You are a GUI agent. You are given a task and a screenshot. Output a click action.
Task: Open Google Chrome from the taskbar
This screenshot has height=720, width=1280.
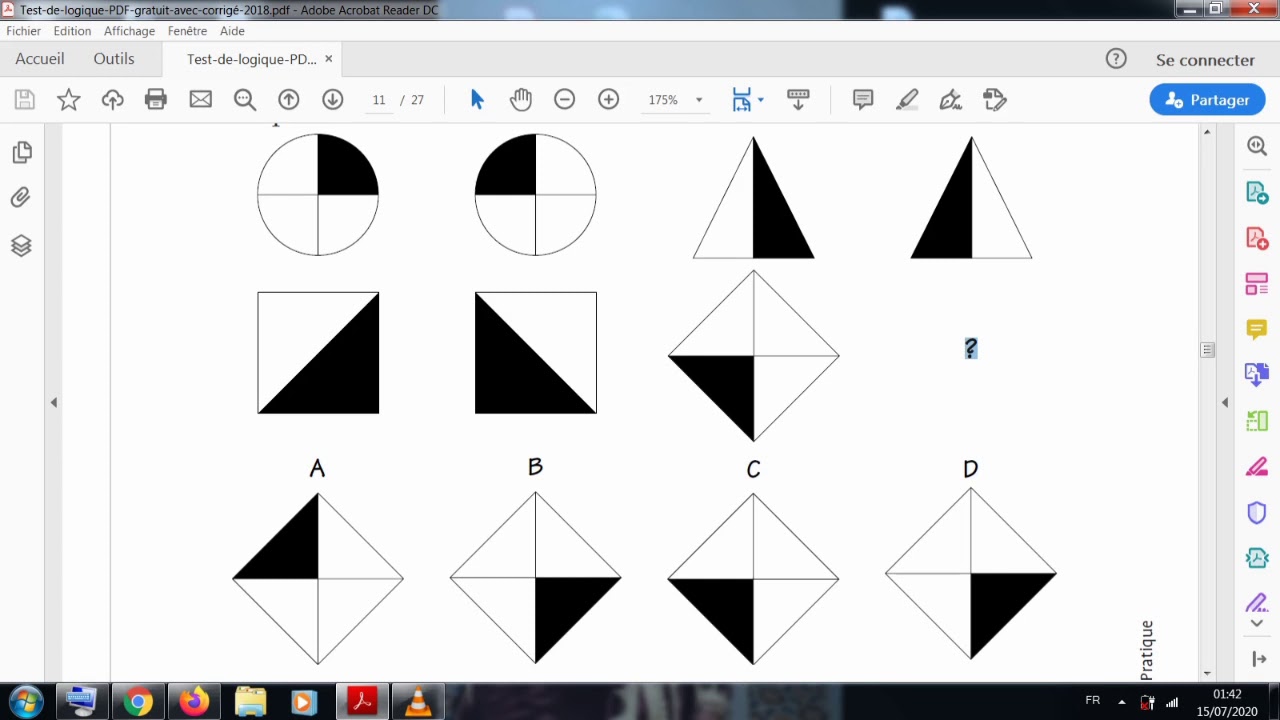138,702
